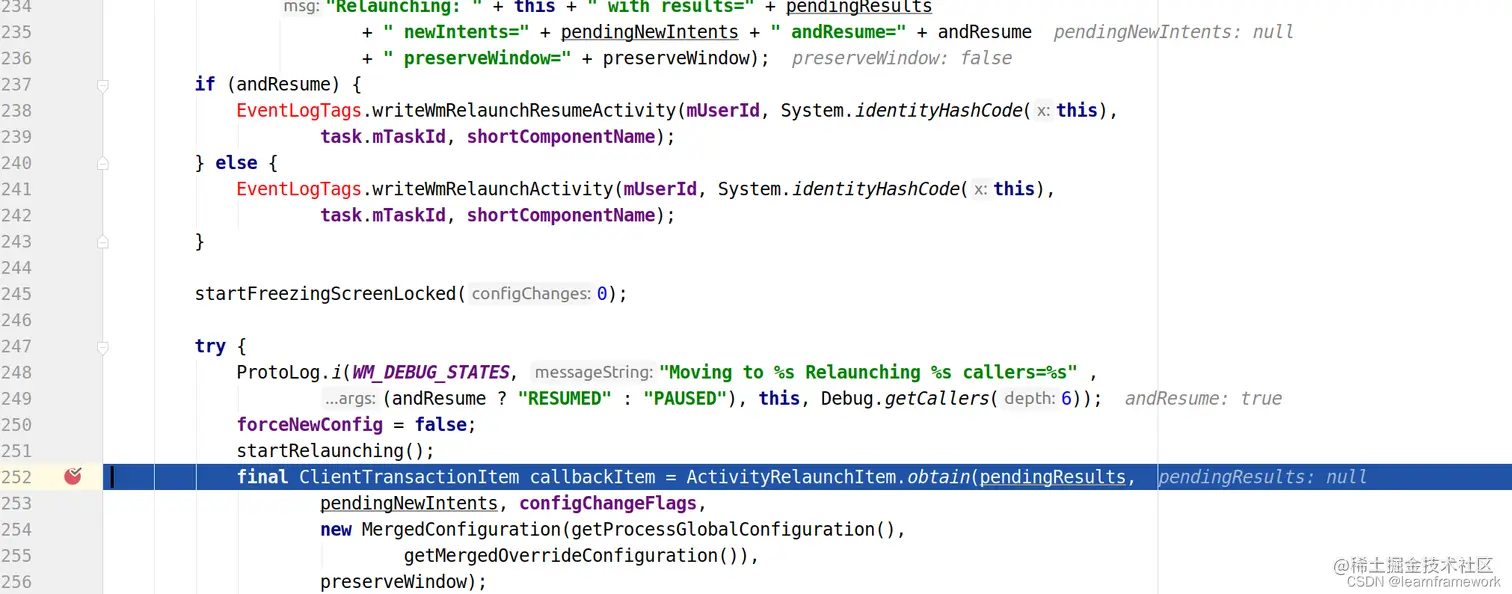
Task: Click forceNewConfig variable
Action: [310, 425]
